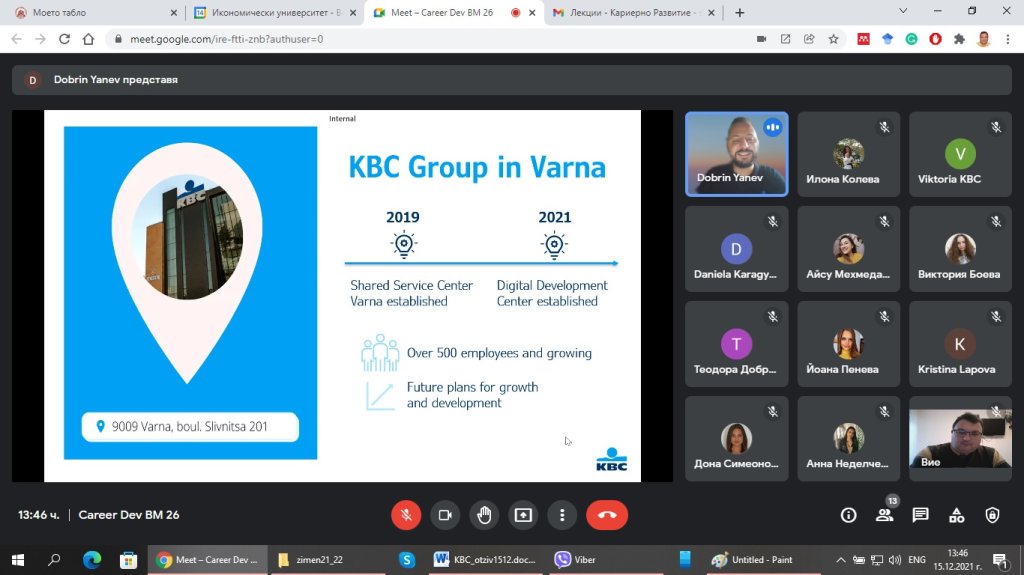Unmute the microphone in Meet
The height and width of the screenshot is (575, 1024).
point(406,515)
